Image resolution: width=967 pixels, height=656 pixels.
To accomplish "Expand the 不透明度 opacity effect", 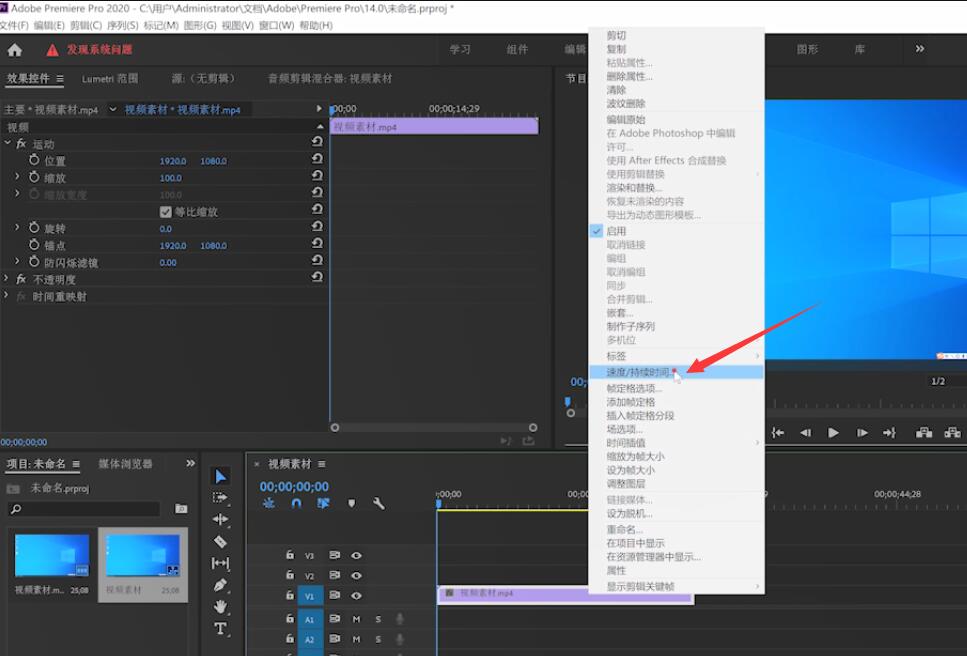I will coord(6,279).
